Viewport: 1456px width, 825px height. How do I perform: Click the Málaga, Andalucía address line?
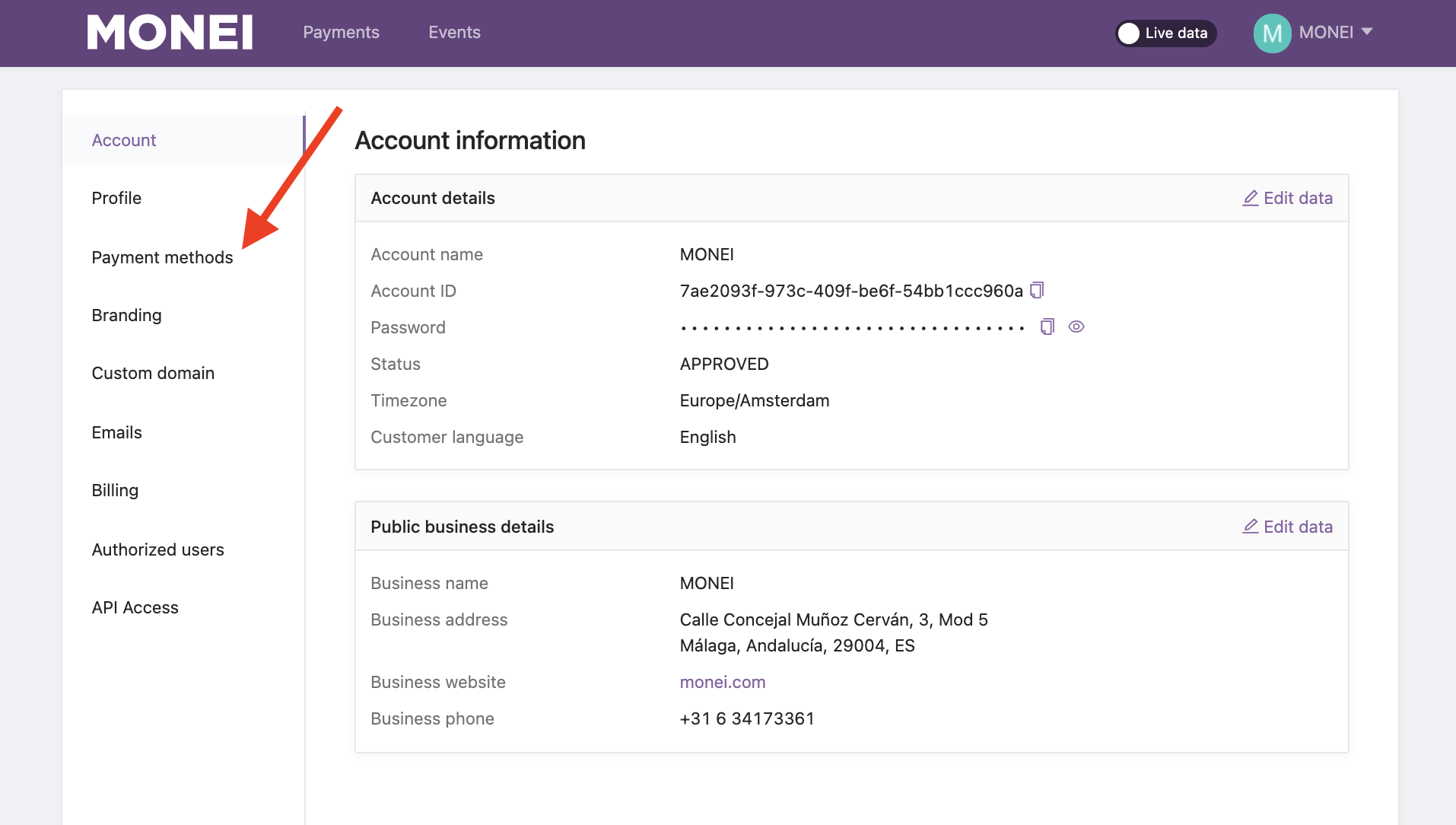click(797, 645)
